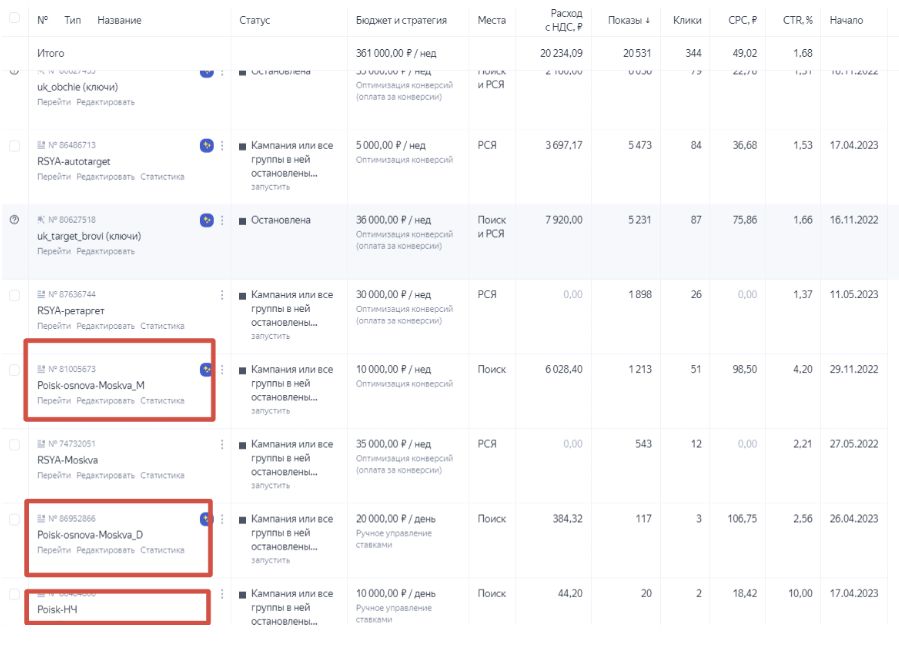This screenshot has height=654, width=899.
Task: Open three-dot menu for RSYA-ретаргет campaign
Action: (222, 295)
